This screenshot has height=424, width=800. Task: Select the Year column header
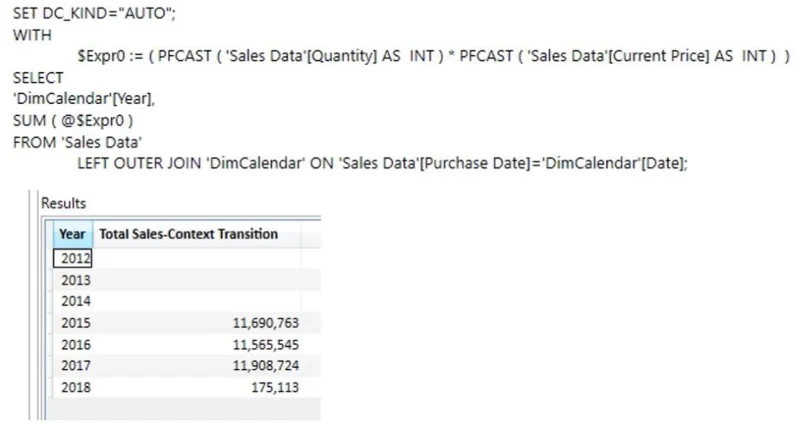(x=73, y=234)
